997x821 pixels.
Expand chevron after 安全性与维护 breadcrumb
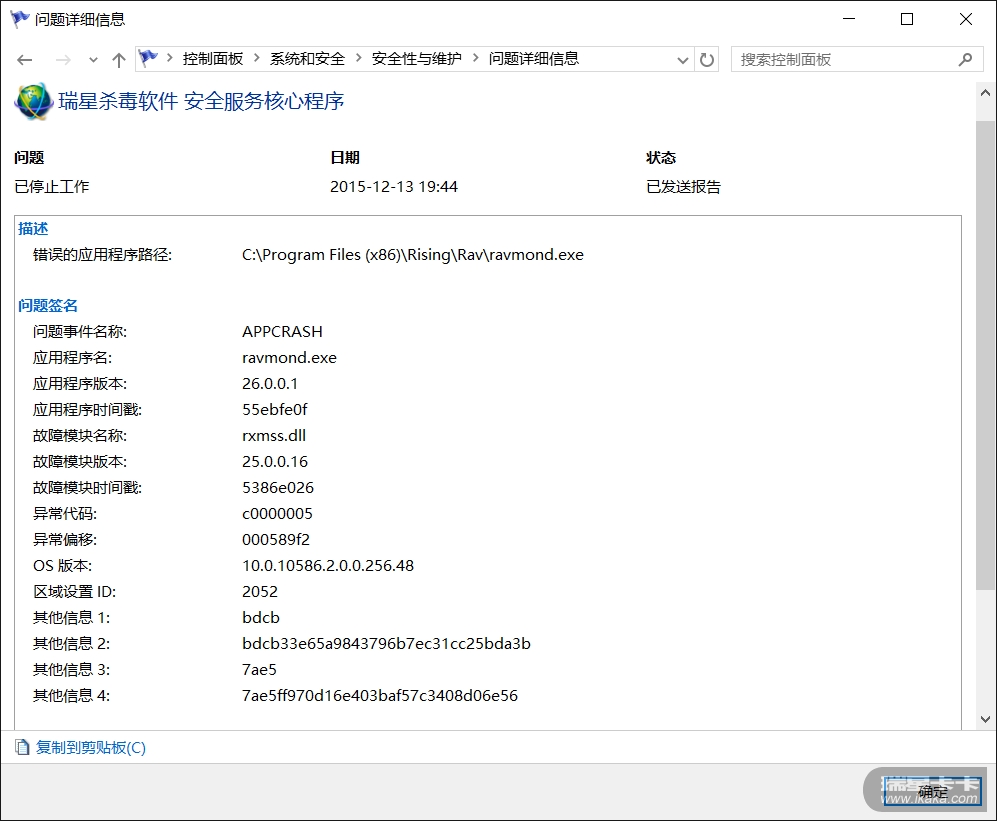[476, 59]
